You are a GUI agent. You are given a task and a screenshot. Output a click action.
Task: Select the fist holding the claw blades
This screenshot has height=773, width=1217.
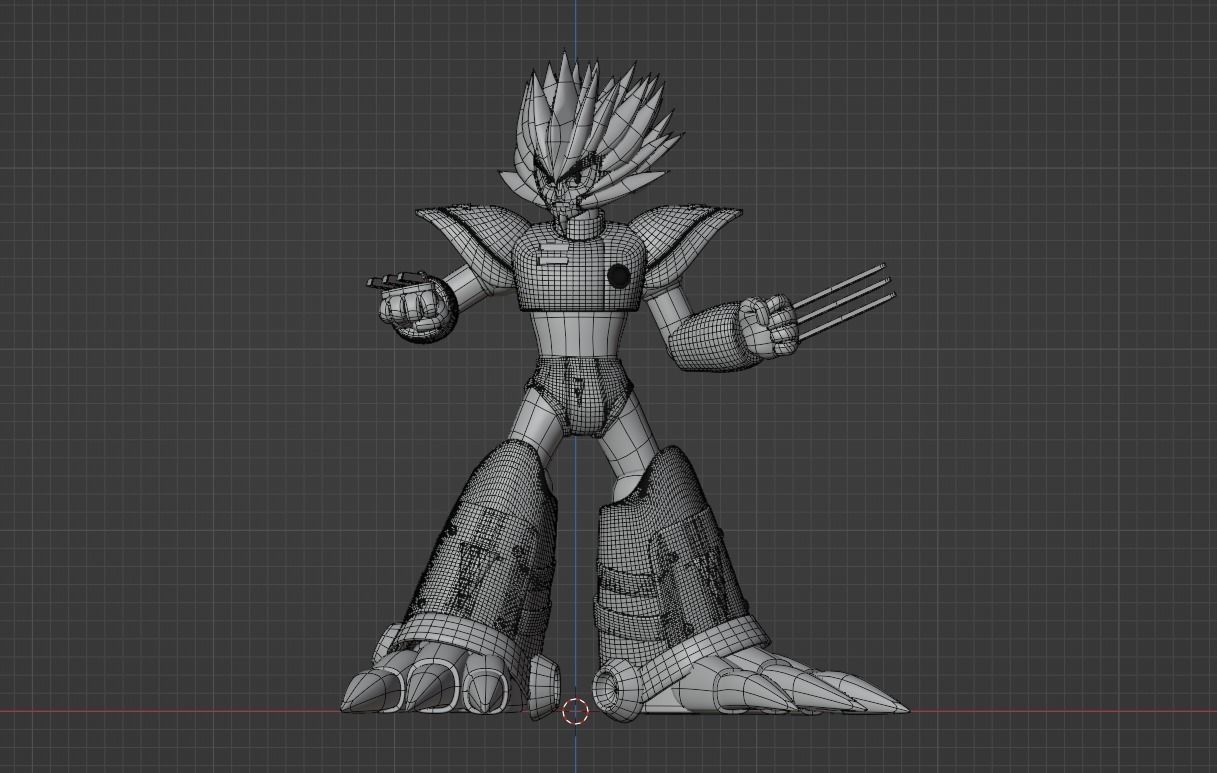769,325
